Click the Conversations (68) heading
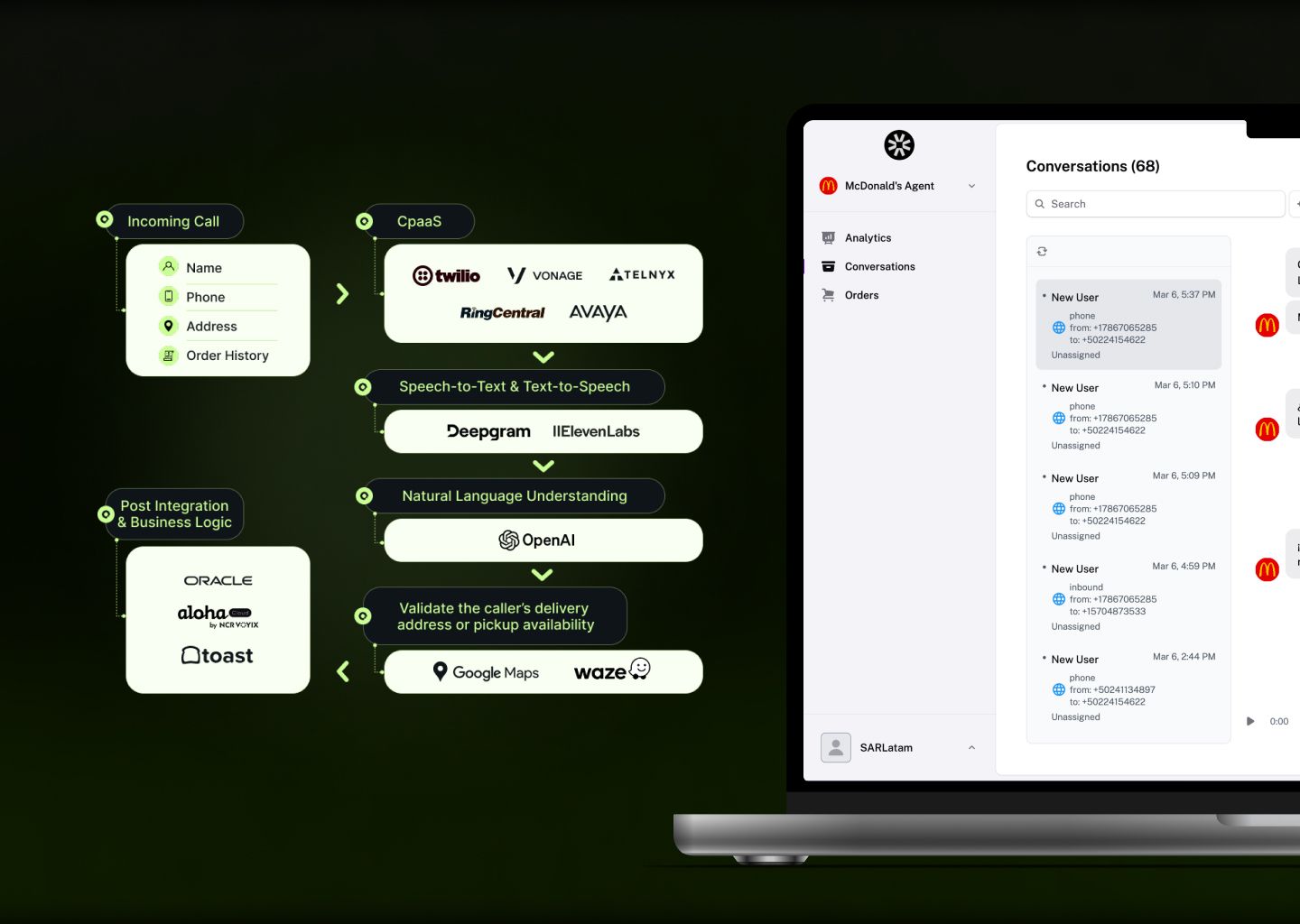The height and width of the screenshot is (924, 1300). click(1092, 166)
